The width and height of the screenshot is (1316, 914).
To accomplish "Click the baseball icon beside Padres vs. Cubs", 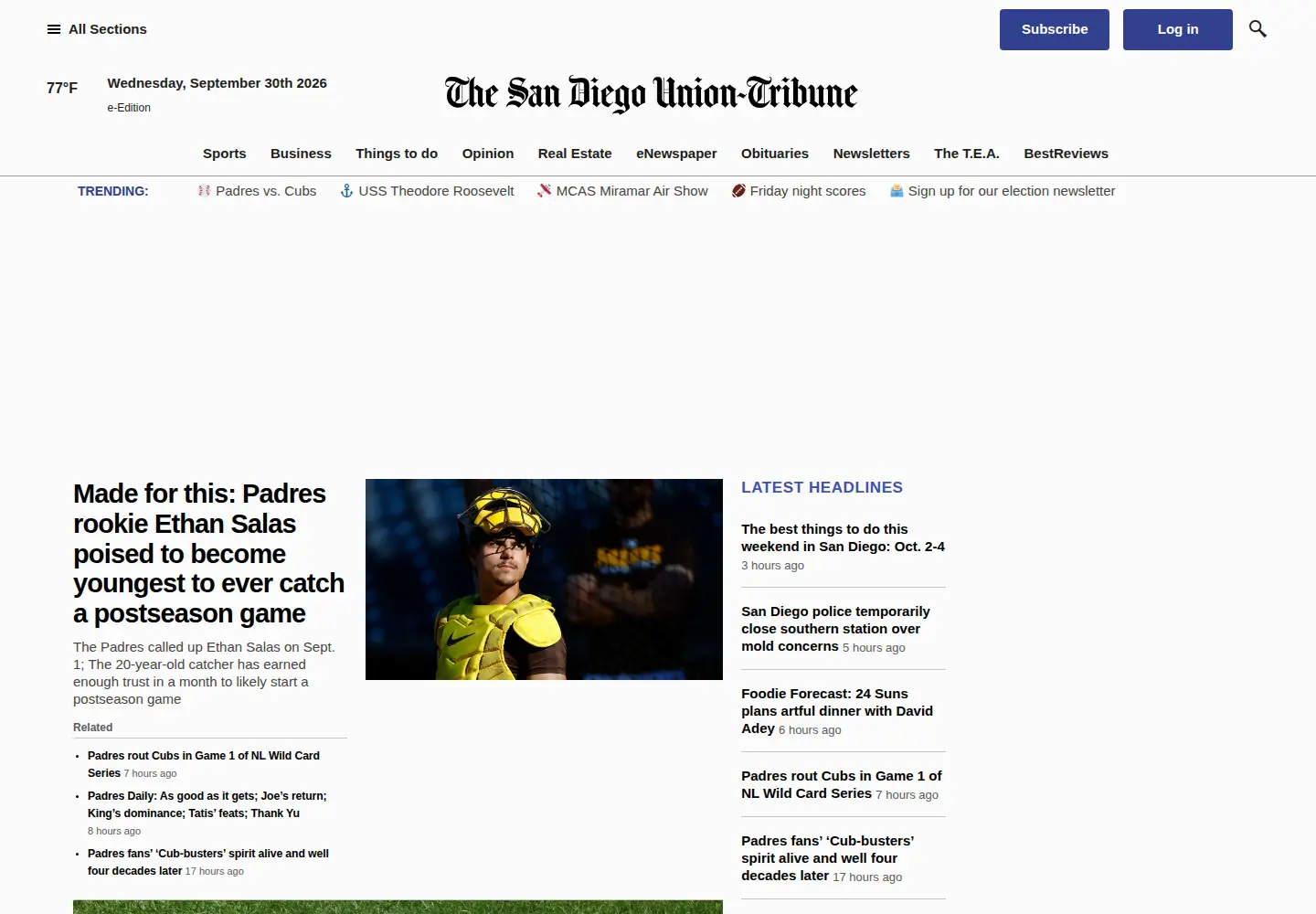I will point(204,191).
